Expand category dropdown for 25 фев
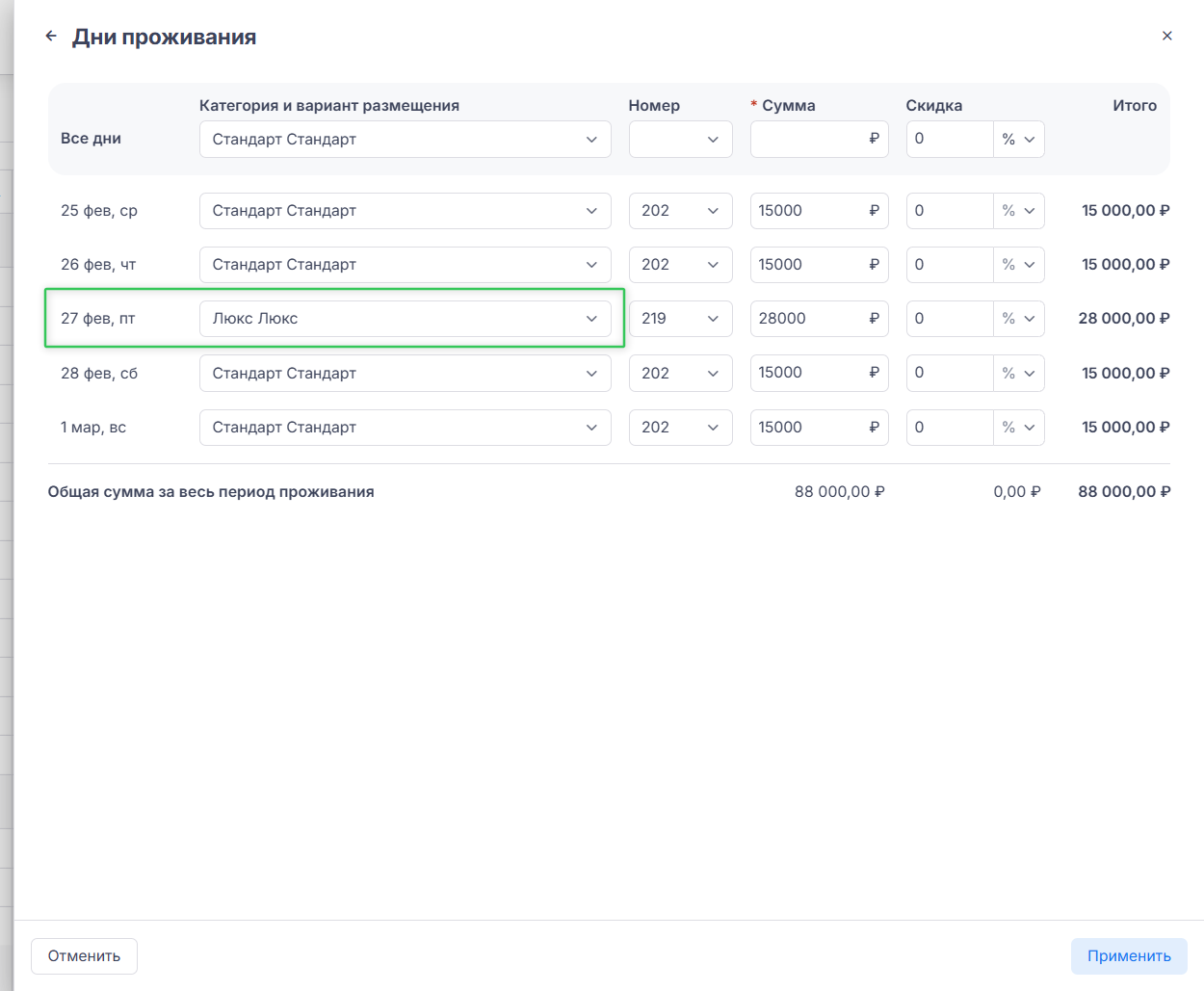The width and height of the screenshot is (1204, 991). (x=405, y=211)
